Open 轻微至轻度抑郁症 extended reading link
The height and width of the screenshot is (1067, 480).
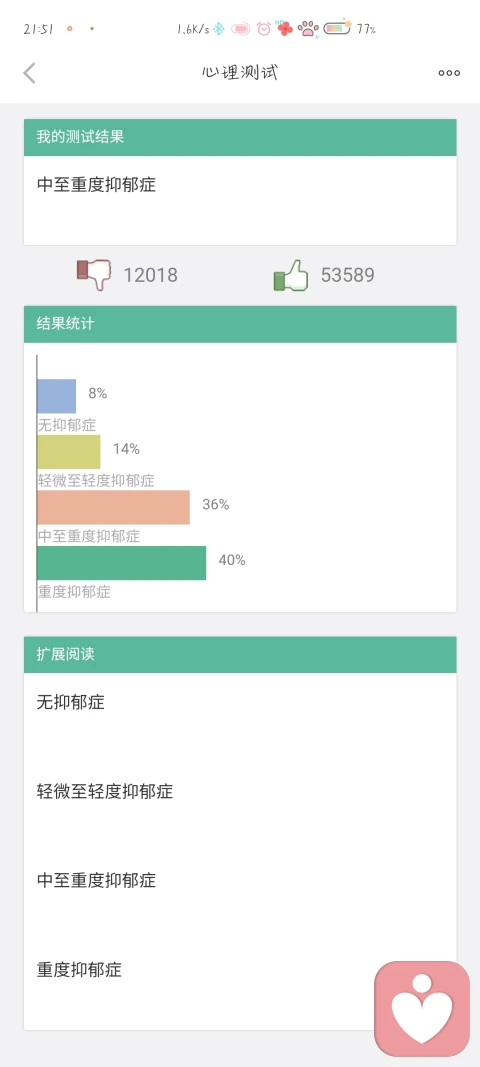click(105, 791)
